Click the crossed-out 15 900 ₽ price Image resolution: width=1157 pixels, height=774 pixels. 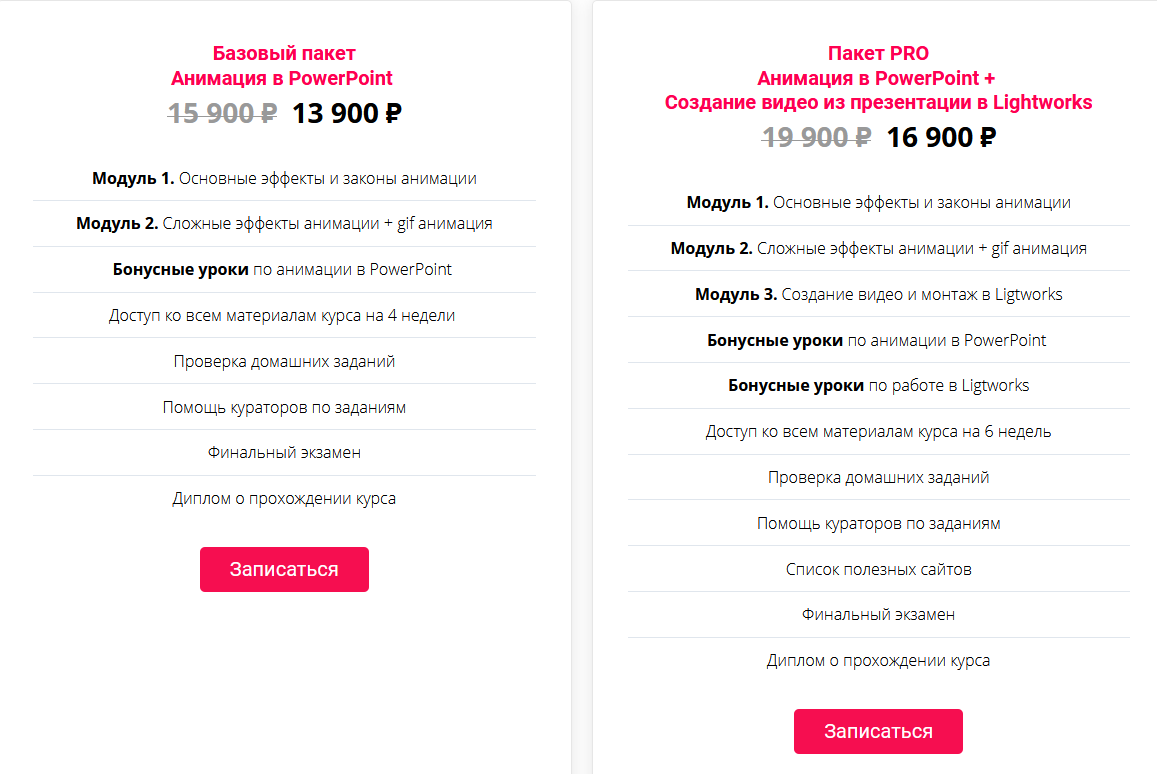222,114
